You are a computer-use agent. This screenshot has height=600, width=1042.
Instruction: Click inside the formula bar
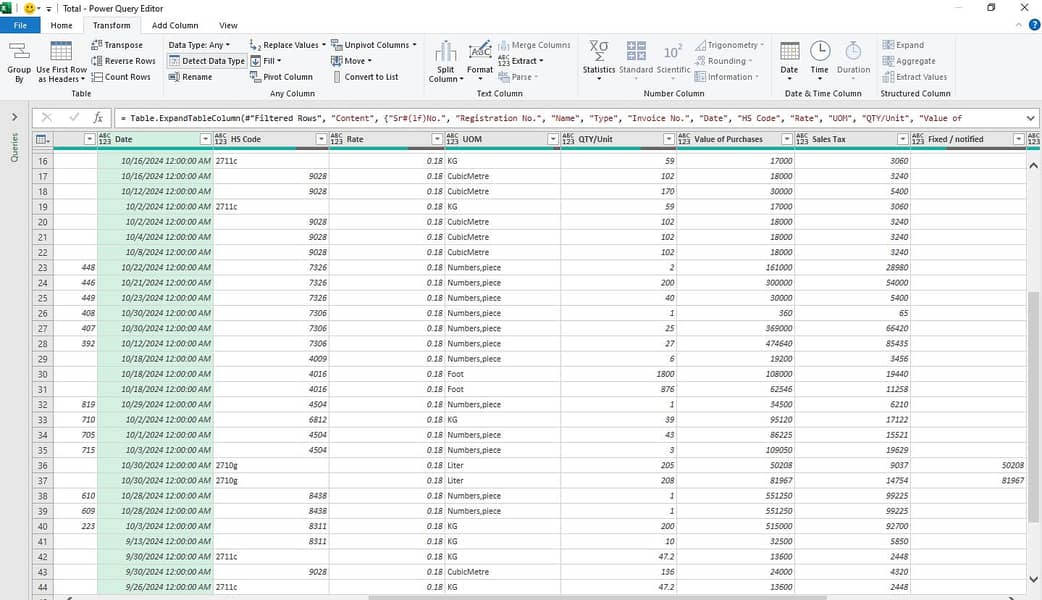click(568, 118)
